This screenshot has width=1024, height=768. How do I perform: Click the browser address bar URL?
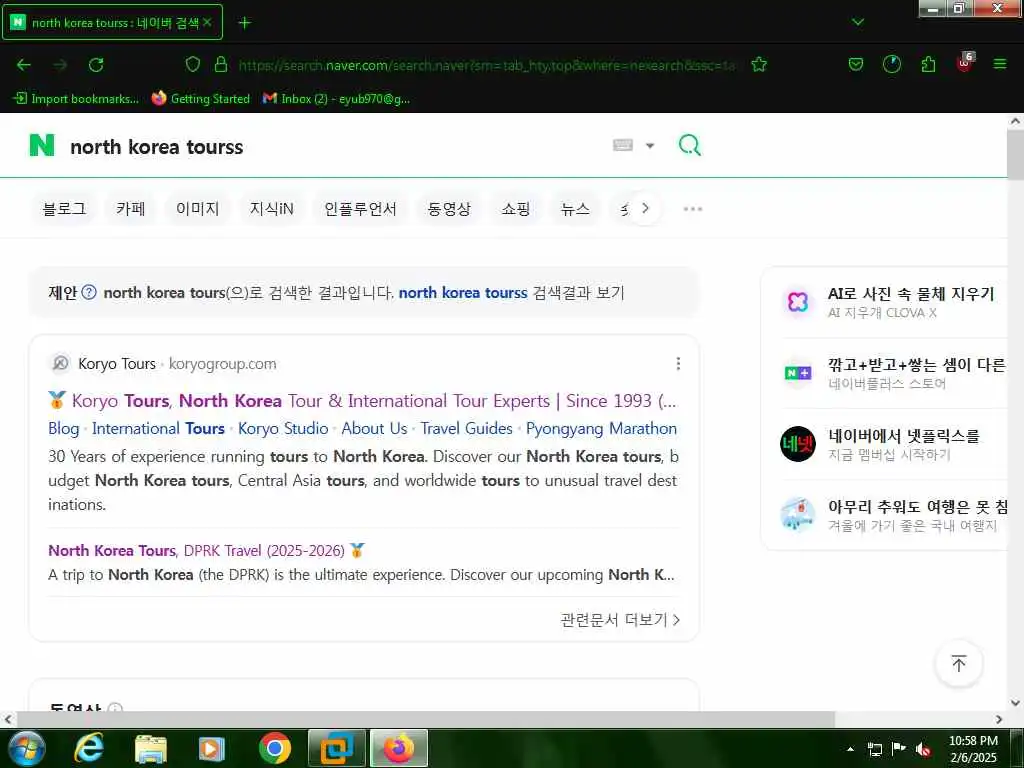pyautogui.click(x=487, y=65)
